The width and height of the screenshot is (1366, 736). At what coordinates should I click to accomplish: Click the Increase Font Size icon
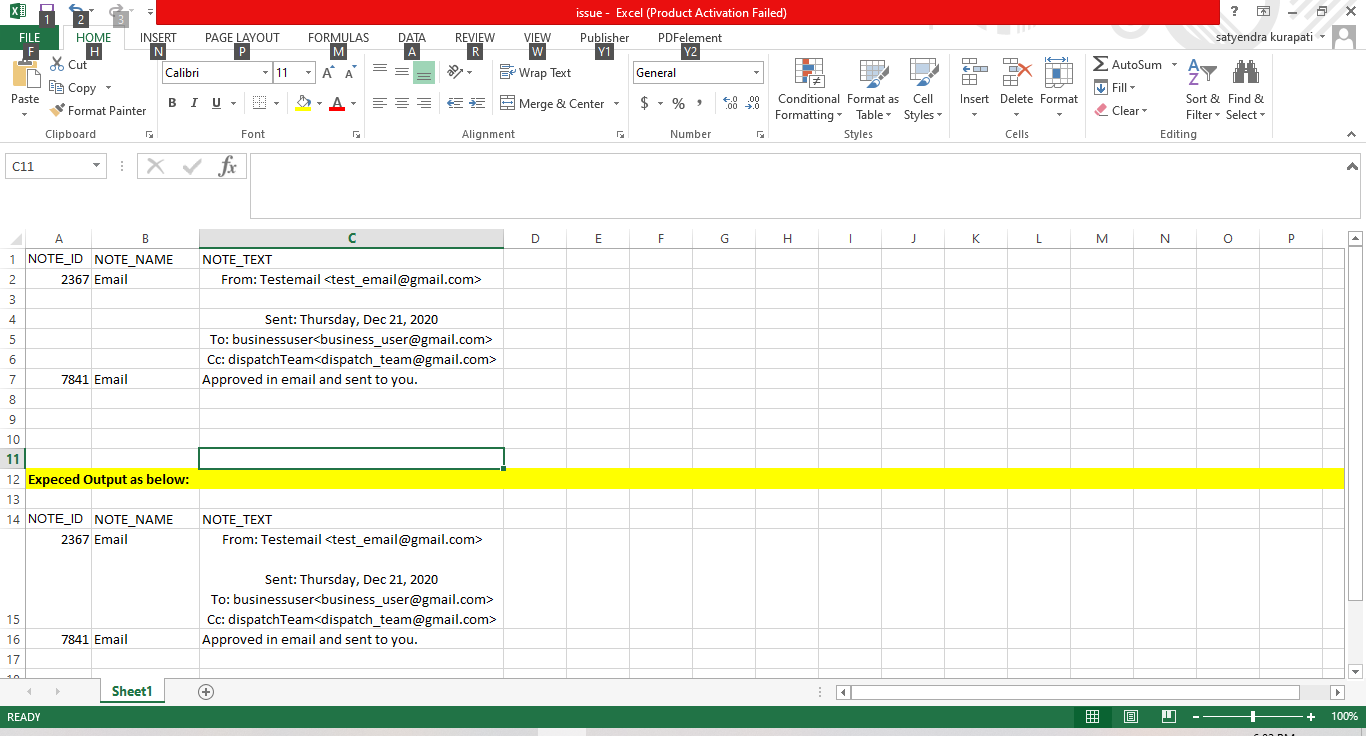tap(328, 73)
